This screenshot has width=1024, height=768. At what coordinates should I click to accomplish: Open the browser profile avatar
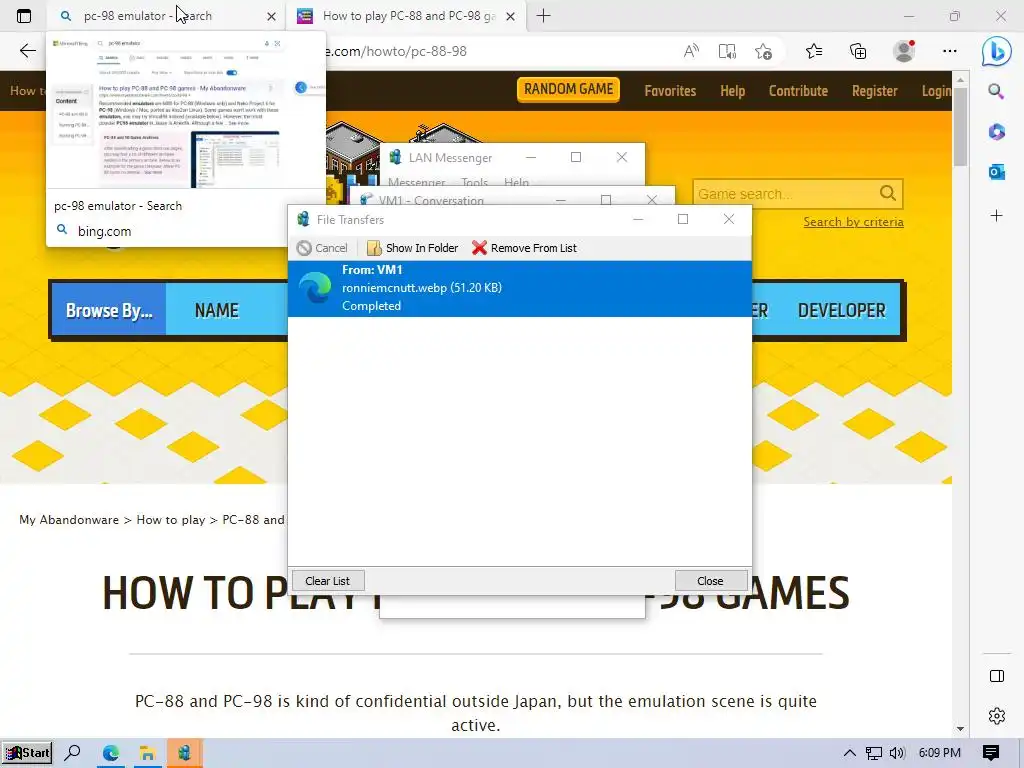[904, 51]
